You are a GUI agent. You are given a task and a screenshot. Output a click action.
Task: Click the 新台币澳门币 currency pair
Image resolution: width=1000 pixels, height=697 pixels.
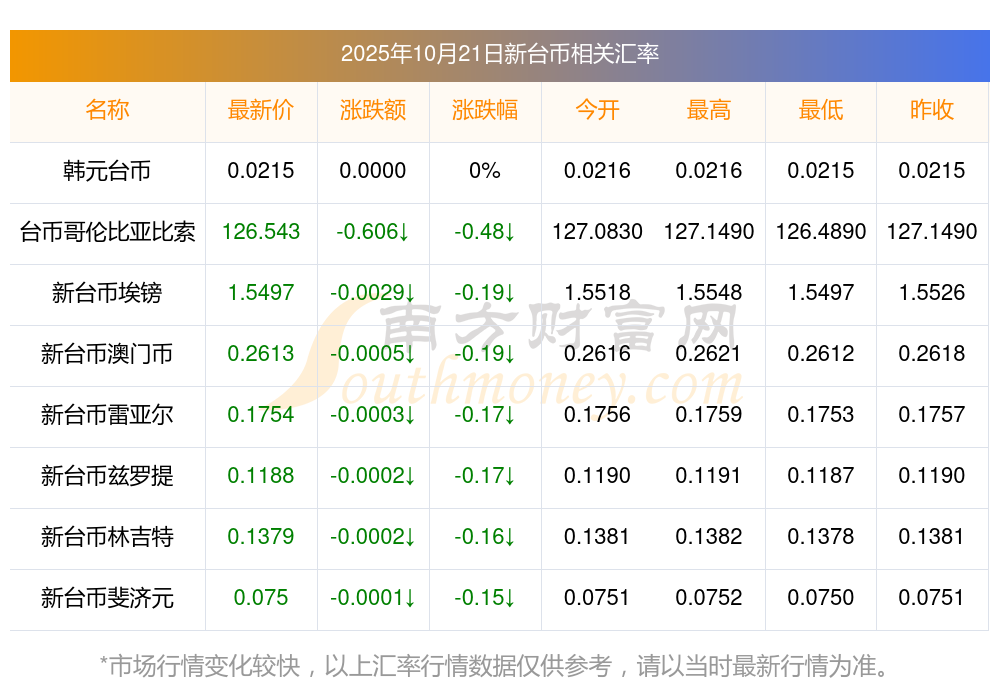[x=107, y=354]
